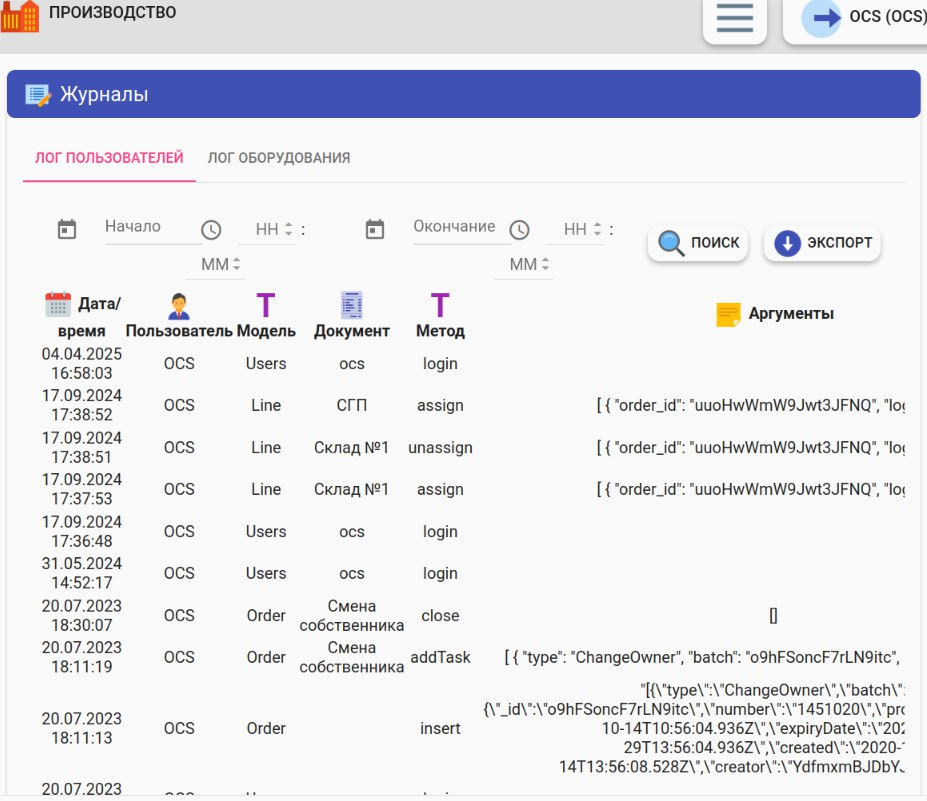
Task: Click the ЭКСПОРТ export button
Action: click(x=822, y=242)
